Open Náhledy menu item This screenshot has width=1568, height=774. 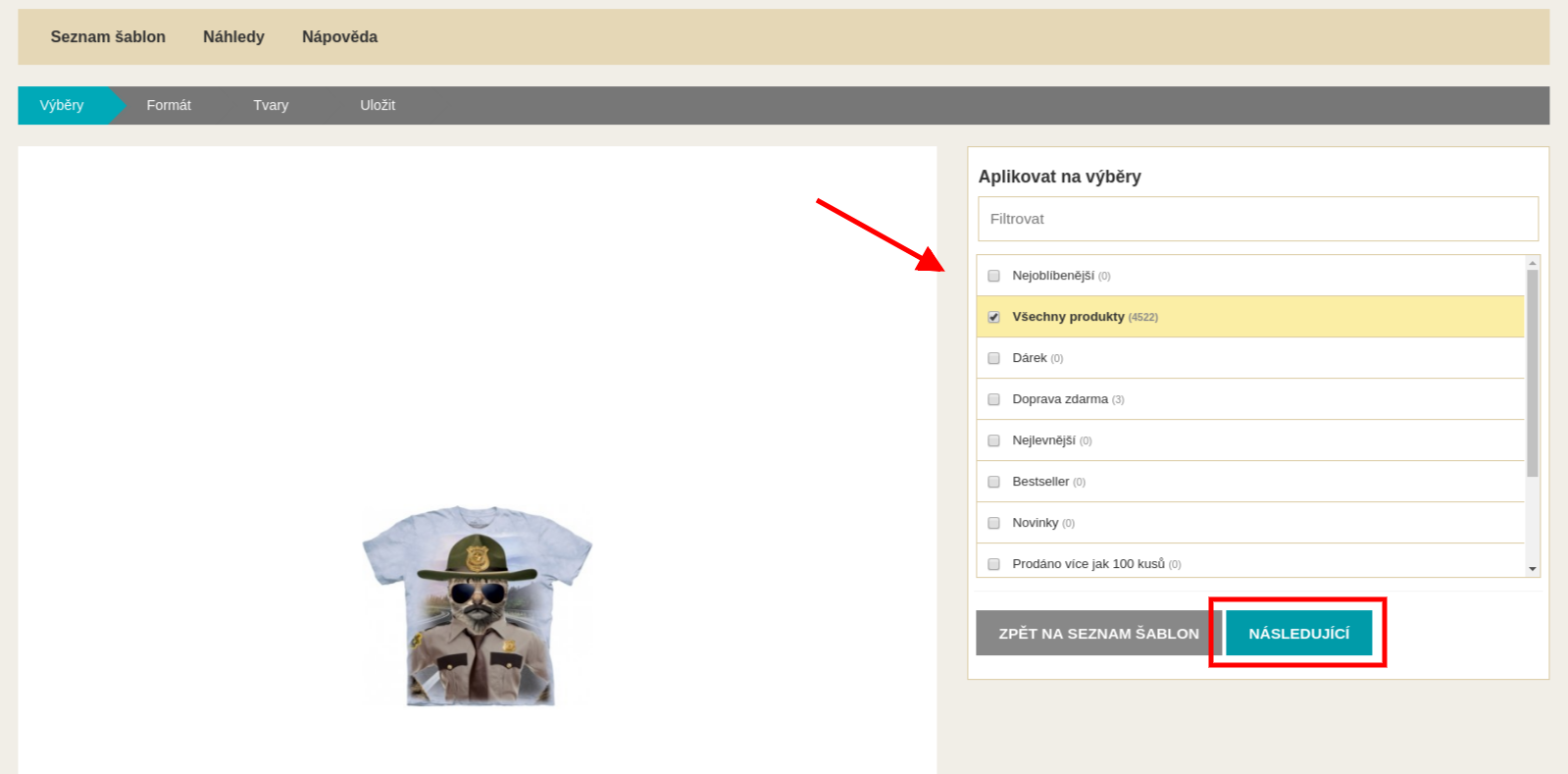coord(233,37)
